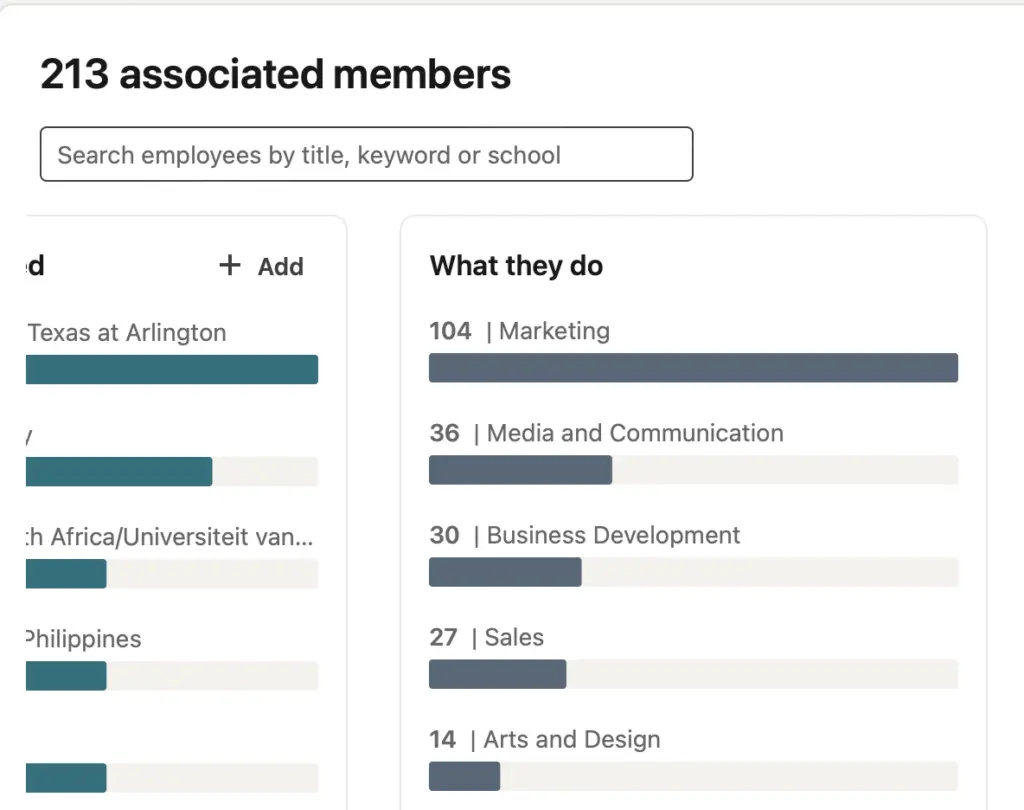This screenshot has width=1024, height=810.
Task: Select the Philippines school bar
Action: 66,676
